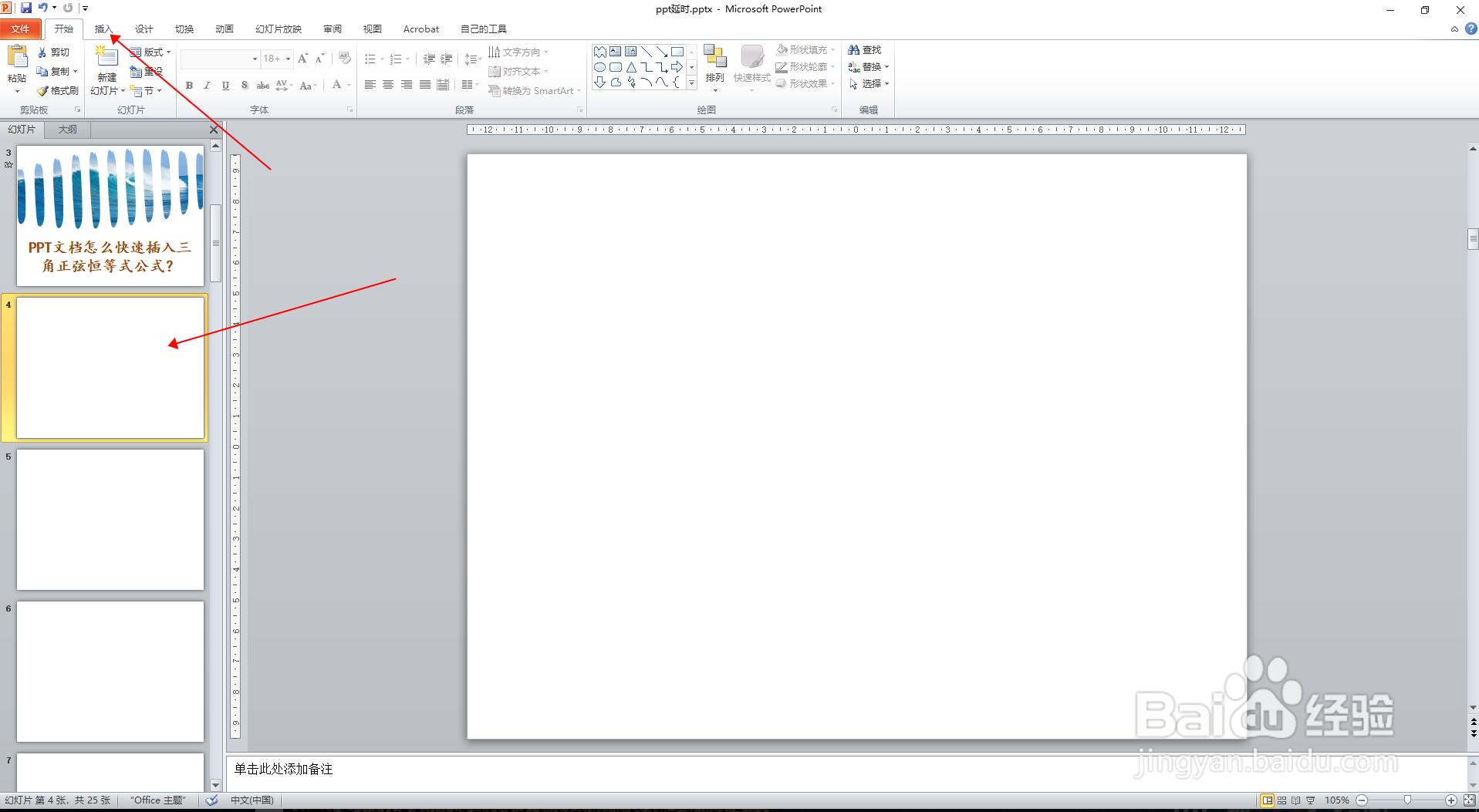Click Shape Outline (形状轮廓) button
Image resolution: width=1479 pixels, height=812 pixels.
805,67
